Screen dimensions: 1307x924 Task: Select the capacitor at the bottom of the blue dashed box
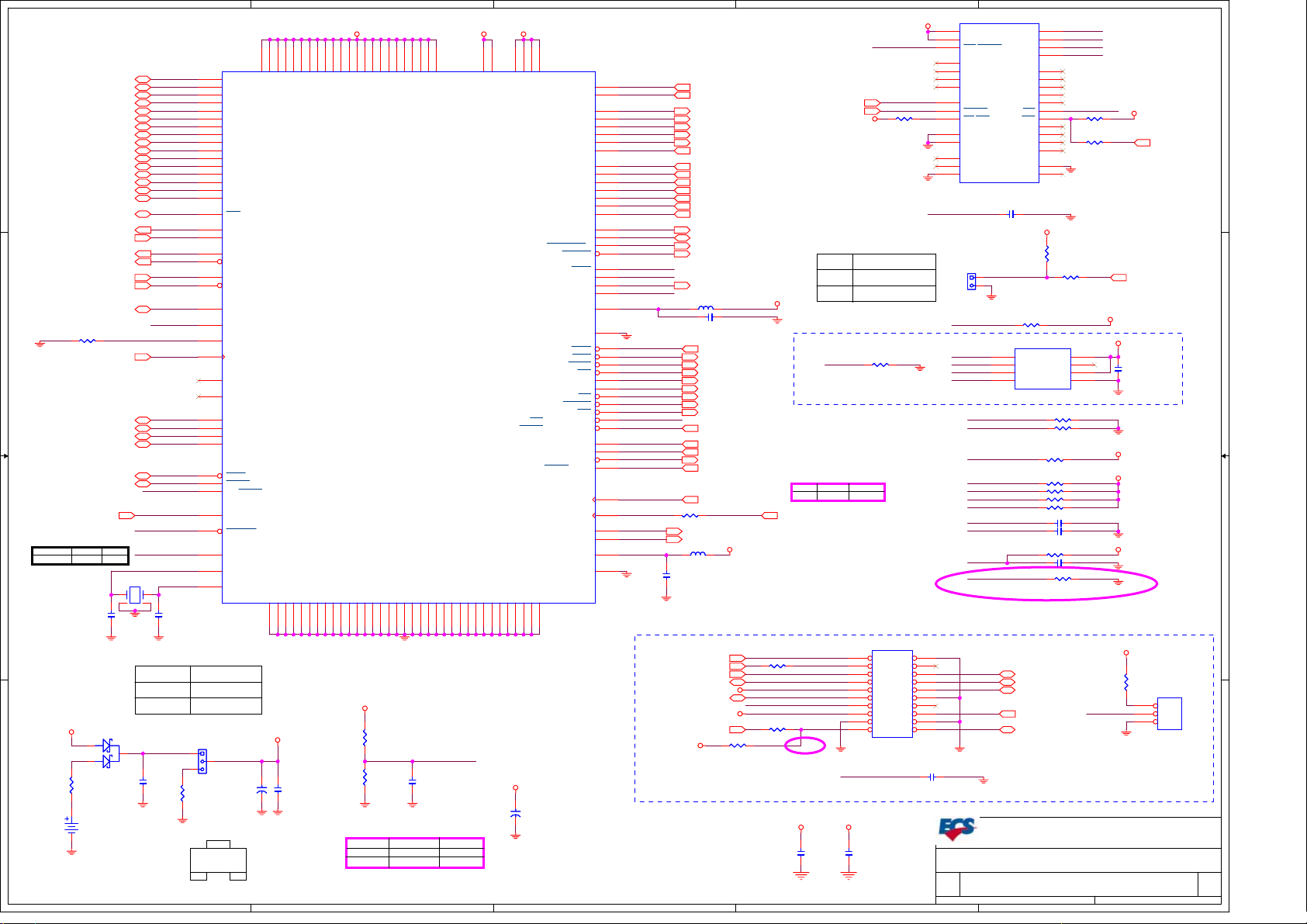click(932, 777)
